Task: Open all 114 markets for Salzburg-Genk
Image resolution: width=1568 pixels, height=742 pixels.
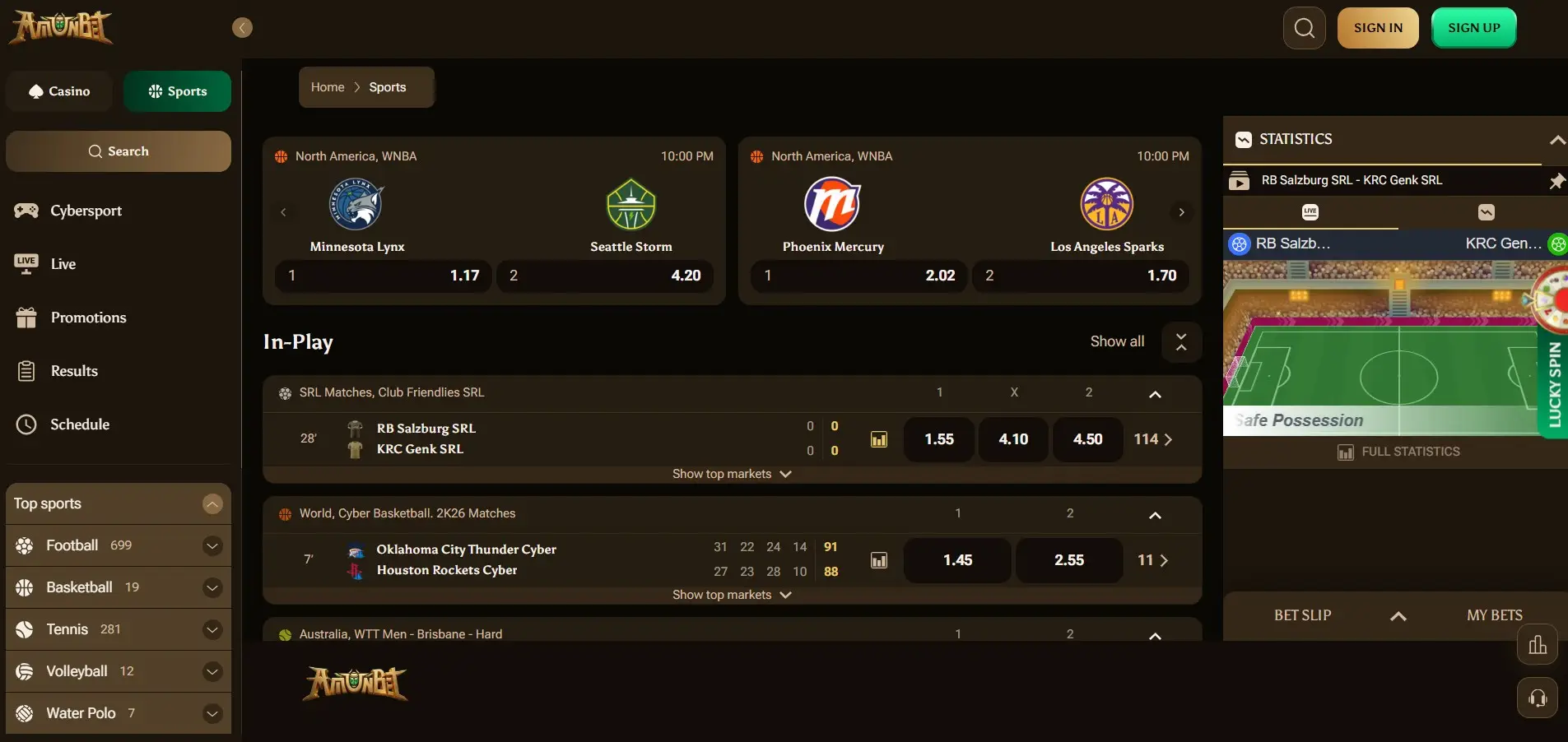Action: click(x=1153, y=439)
